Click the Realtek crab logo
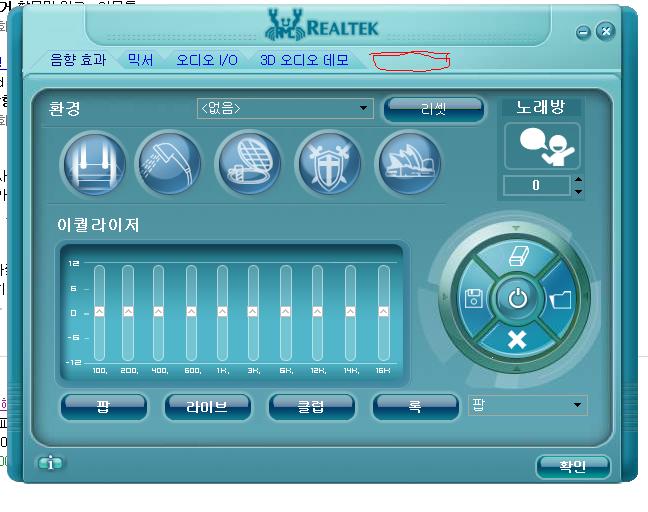Screen dimensions: 648x512 coord(285,26)
